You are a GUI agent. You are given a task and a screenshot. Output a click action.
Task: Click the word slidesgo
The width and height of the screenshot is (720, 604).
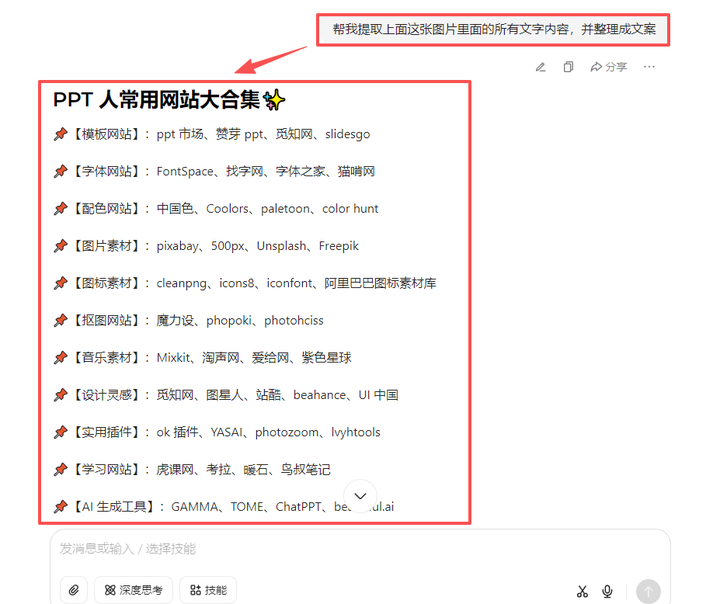(348, 134)
